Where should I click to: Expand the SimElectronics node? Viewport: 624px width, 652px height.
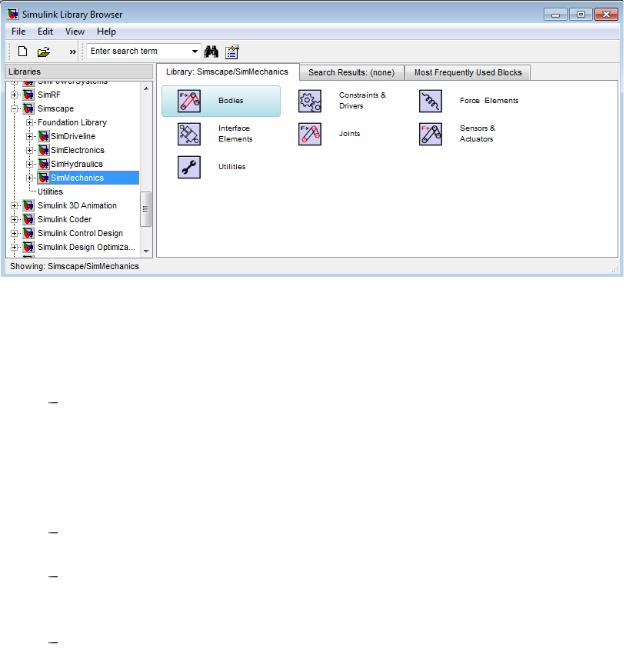click(30, 150)
